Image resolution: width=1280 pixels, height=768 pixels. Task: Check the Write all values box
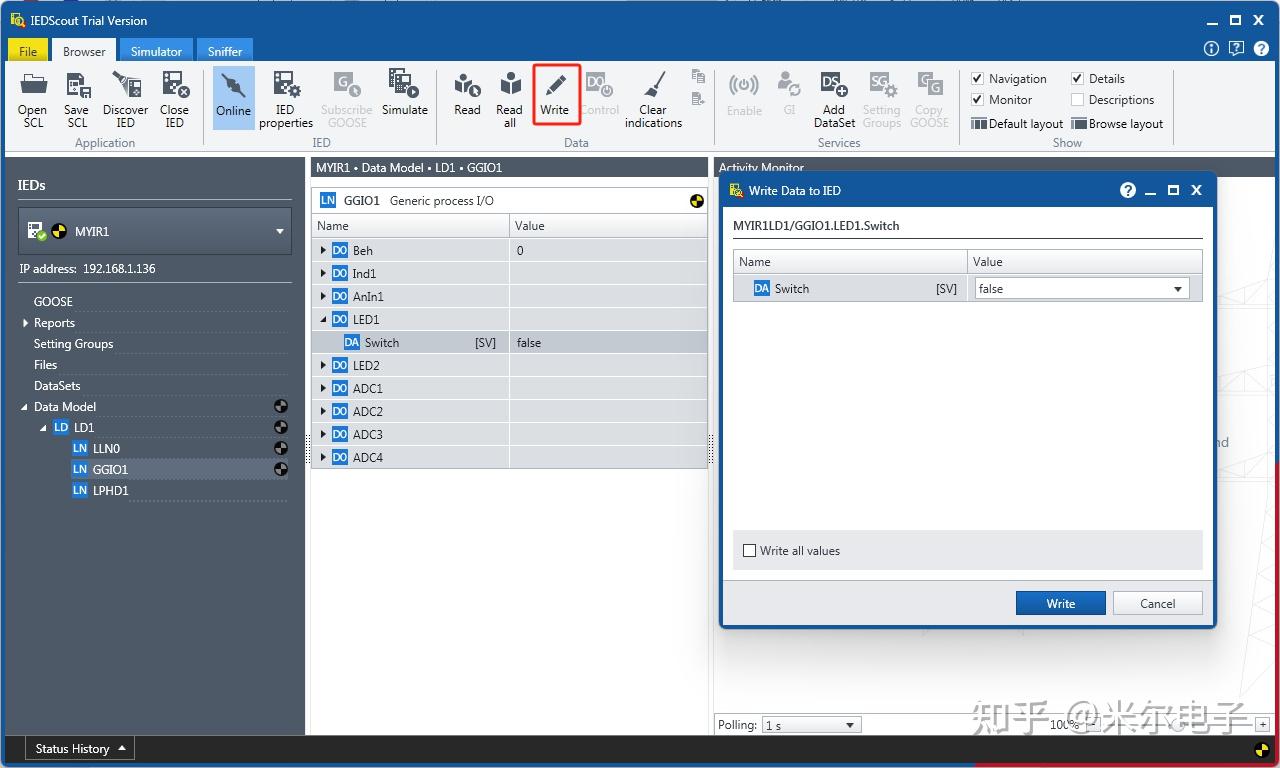(749, 551)
